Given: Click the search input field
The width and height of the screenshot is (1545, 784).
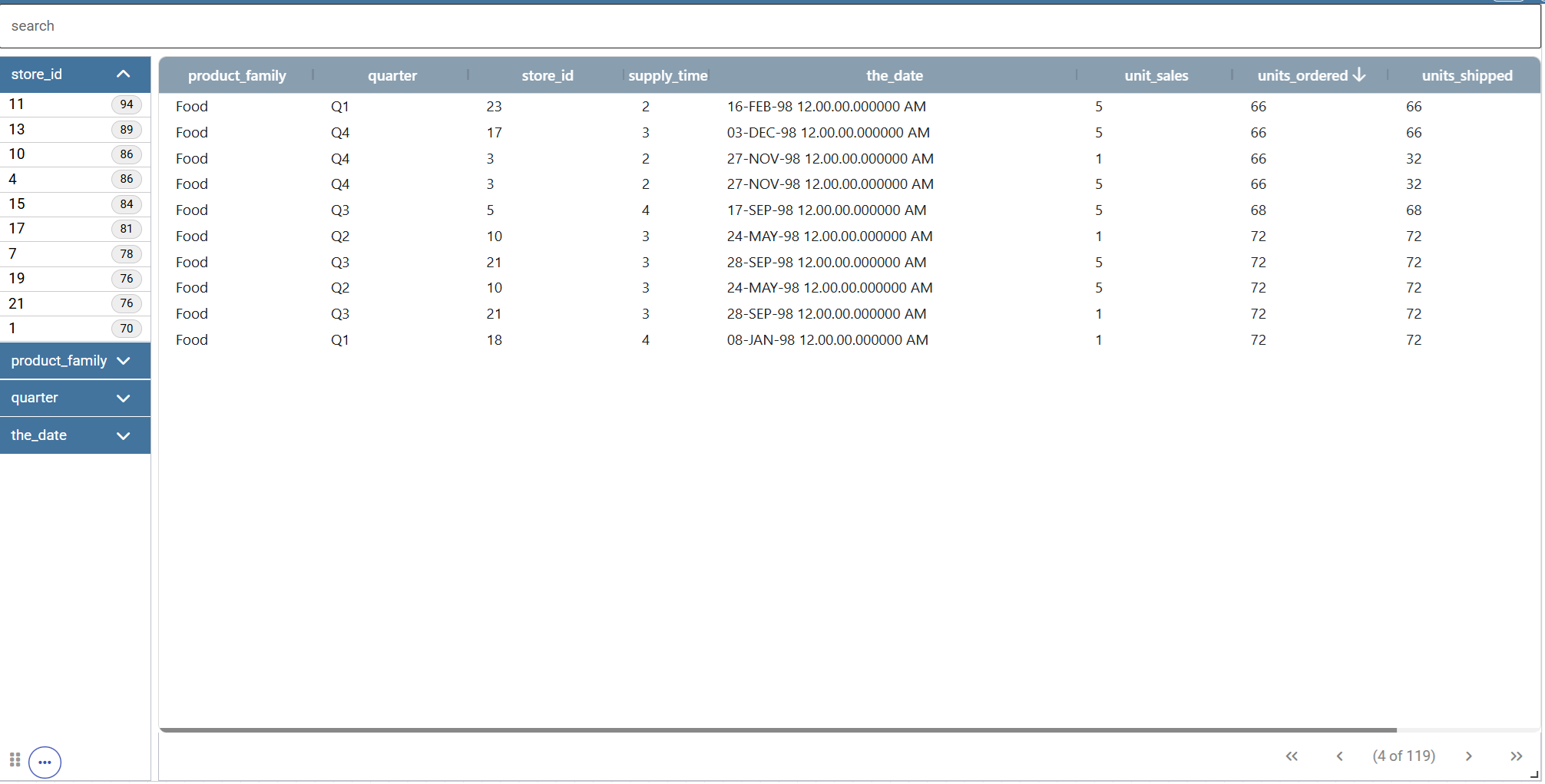Looking at the screenshot, I should pyautogui.click(x=770, y=26).
